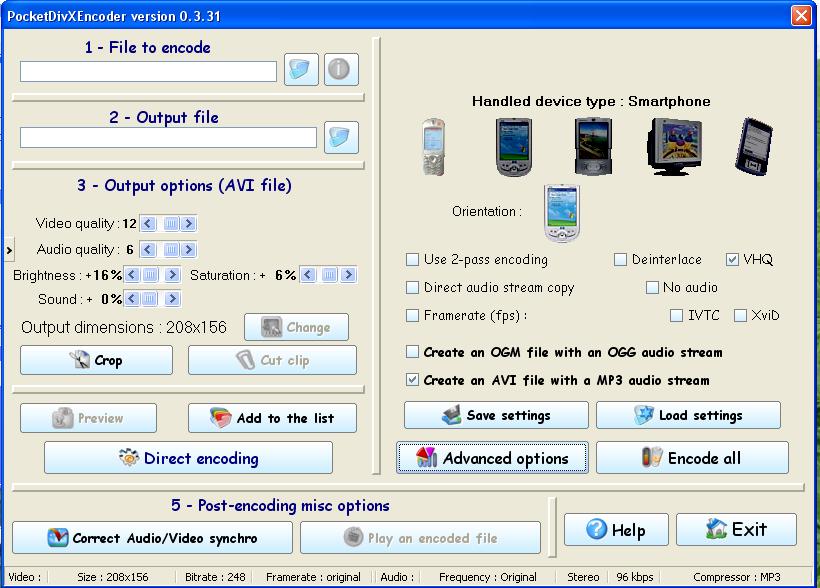
Task: Select the desktop monitor device icon
Action: (x=674, y=147)
